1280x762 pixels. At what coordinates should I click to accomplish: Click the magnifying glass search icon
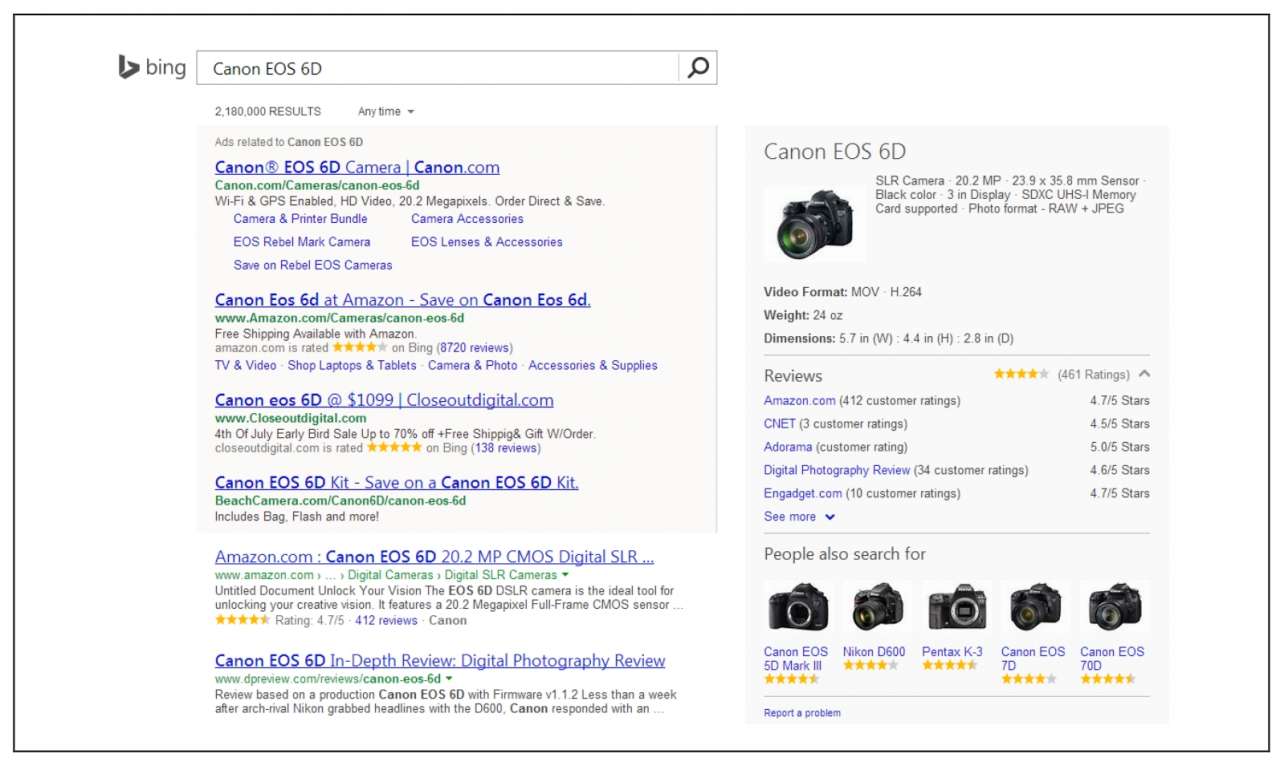[698, 68]
